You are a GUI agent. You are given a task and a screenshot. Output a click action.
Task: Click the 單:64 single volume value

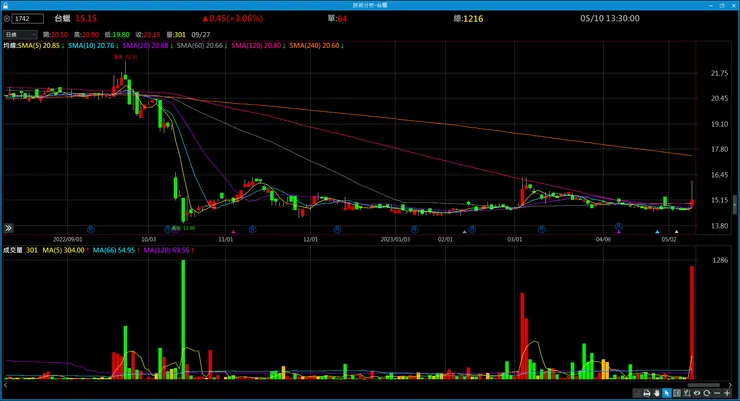point(337,18)
